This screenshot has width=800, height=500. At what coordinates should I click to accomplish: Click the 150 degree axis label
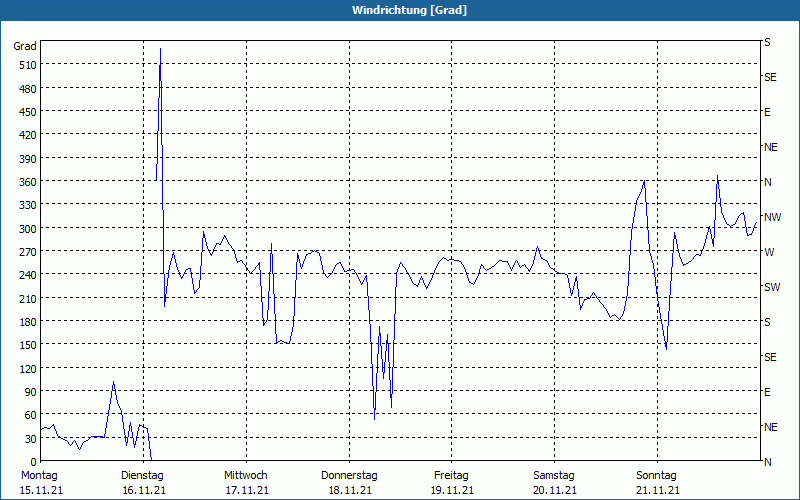coord(28,345)
